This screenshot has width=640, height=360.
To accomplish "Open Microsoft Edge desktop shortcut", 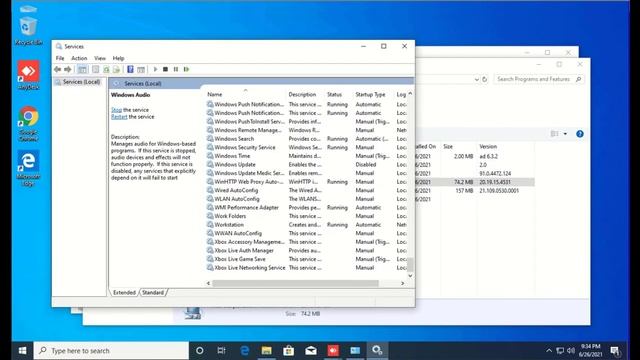I will click(28, 168).
